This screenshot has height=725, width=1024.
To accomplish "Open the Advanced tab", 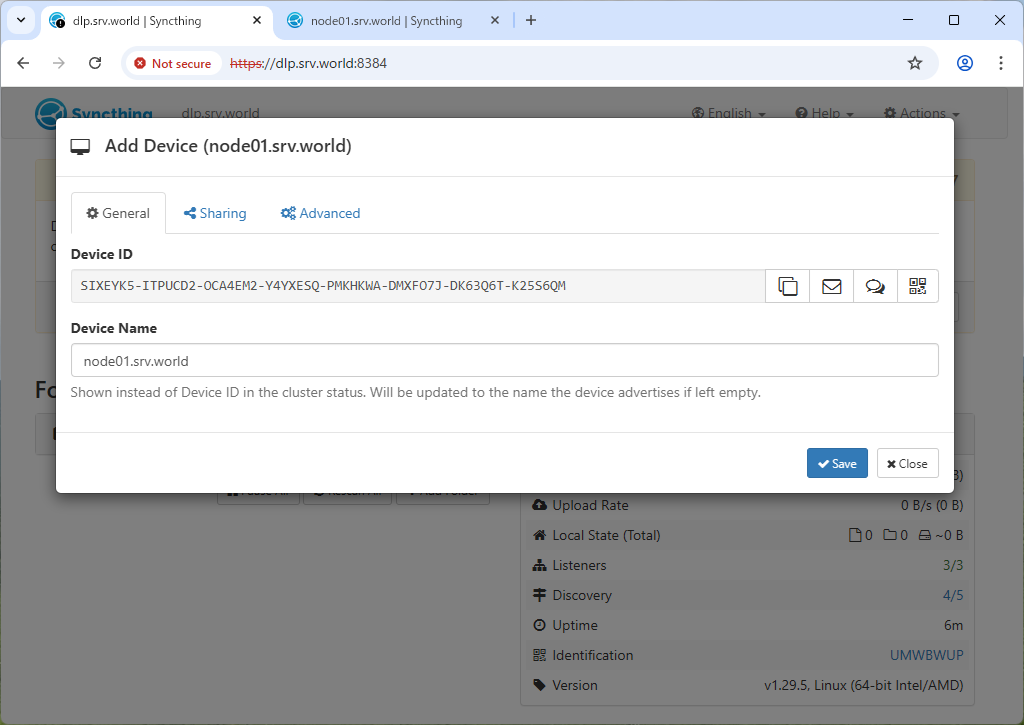I will pos(320,213).
